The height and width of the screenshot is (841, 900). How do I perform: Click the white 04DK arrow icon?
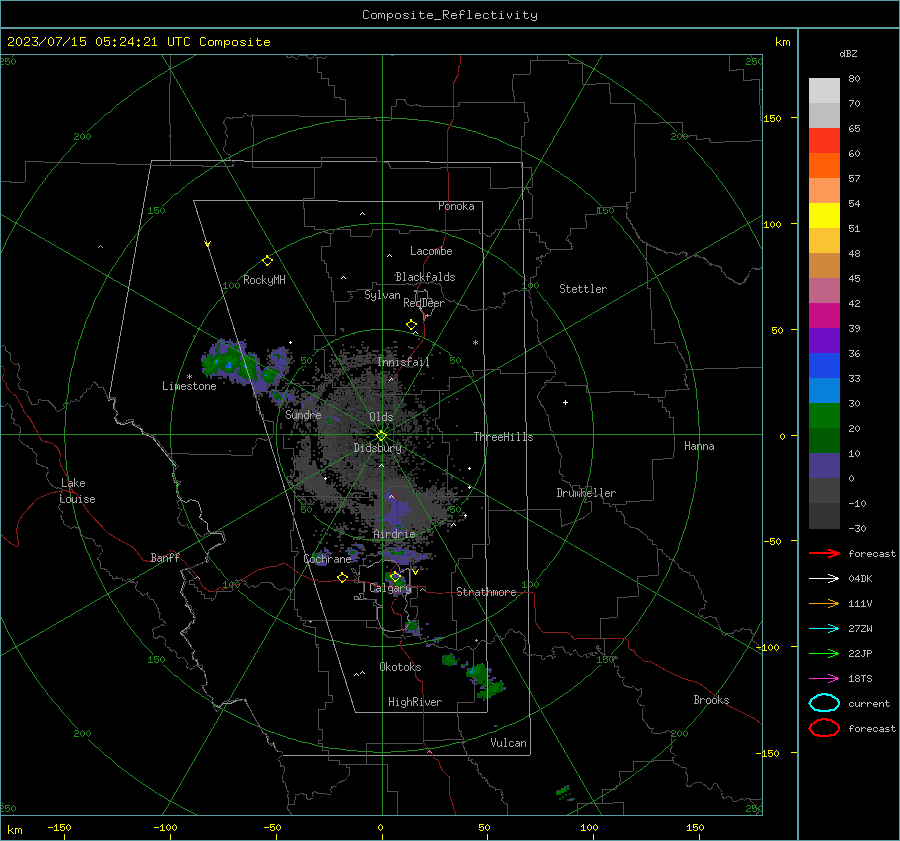[824, 578]
